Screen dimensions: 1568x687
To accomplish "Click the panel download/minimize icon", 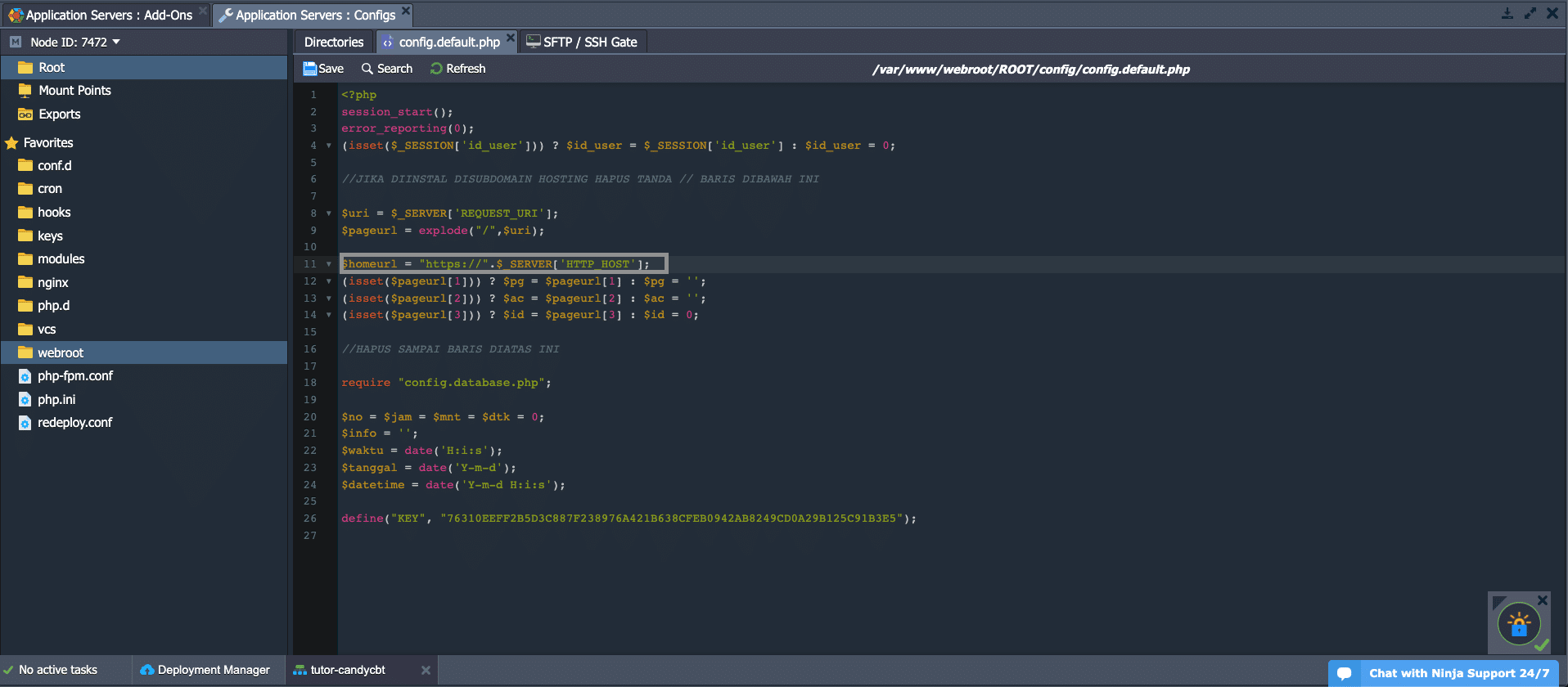I will point(1507,13).
